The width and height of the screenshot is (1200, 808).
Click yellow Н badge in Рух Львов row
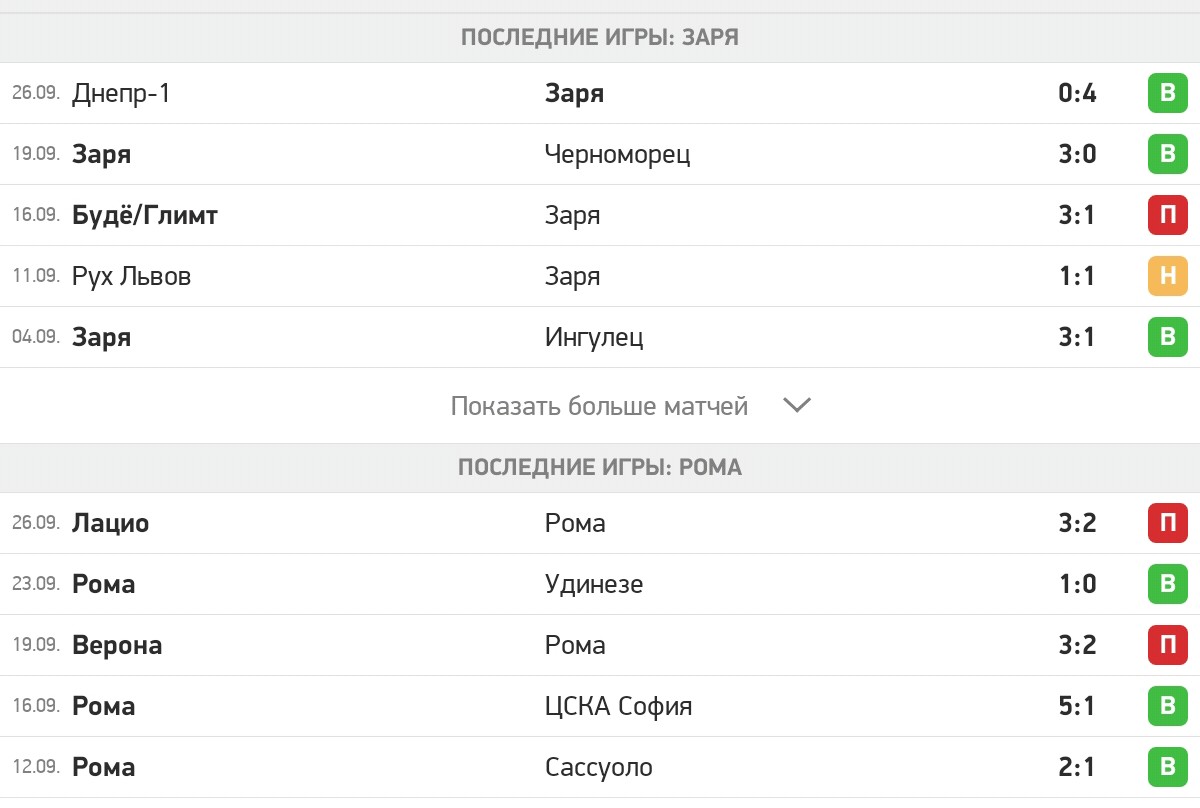(1167, 277)
